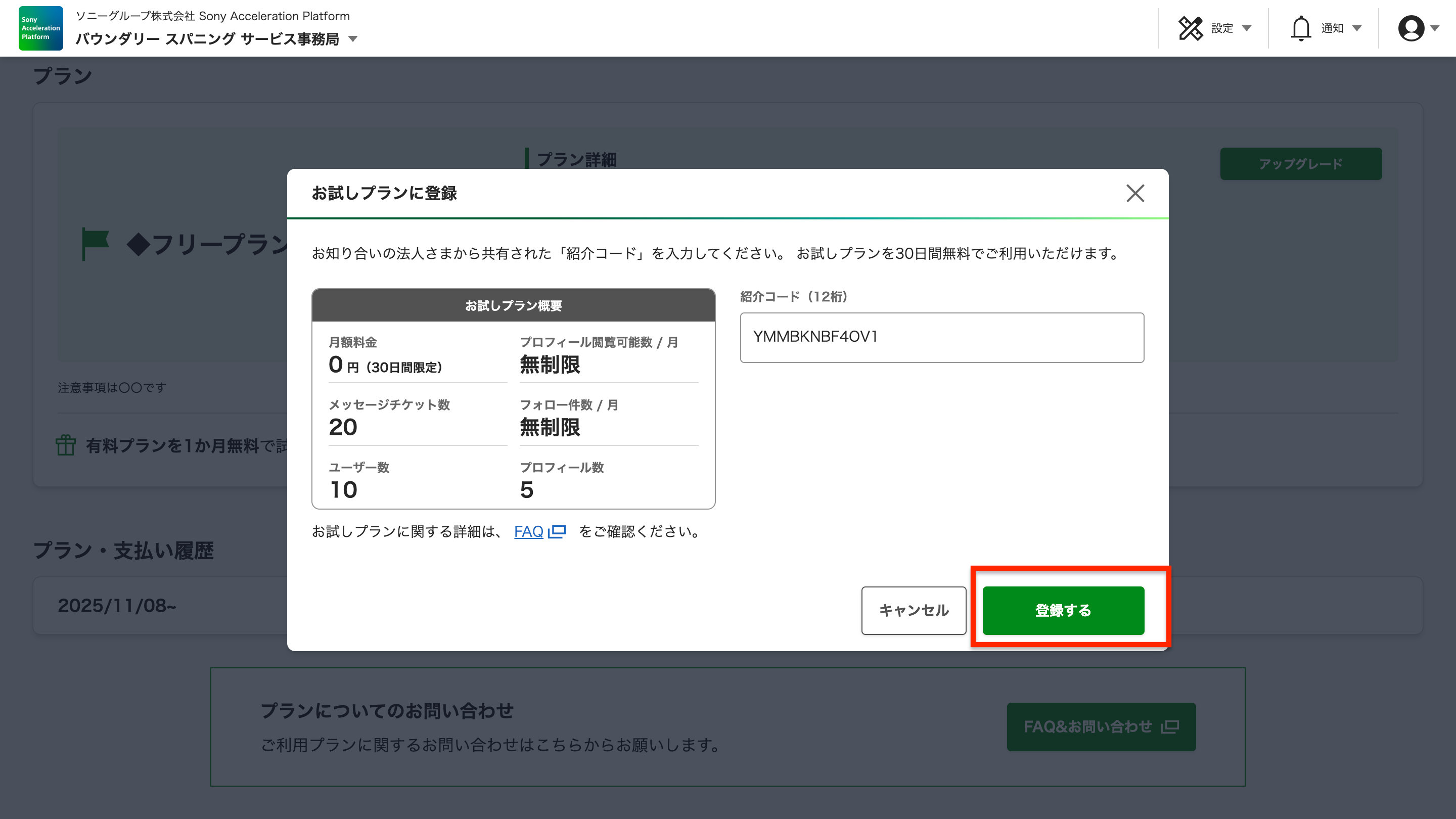Click the gift box icon
The image size is (1456, 819).
coord(66,445)
